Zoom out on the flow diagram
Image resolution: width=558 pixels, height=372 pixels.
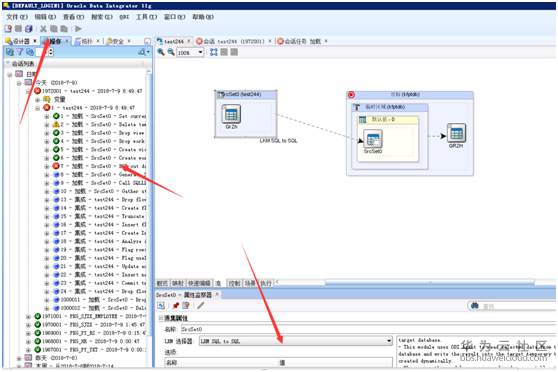[x=171, y=52]
